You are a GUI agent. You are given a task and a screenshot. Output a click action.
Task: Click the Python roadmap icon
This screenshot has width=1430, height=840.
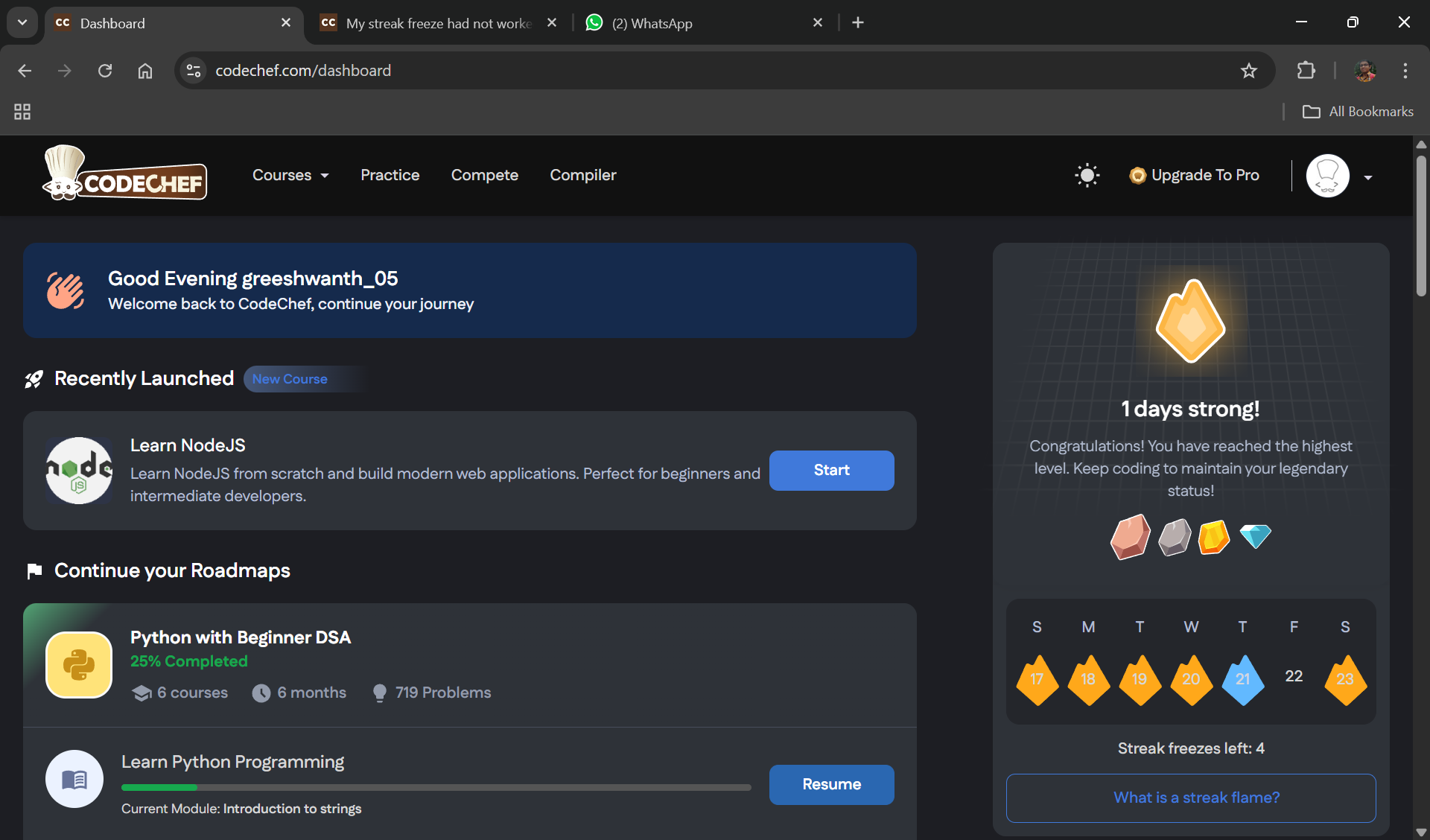pos(79,665)
